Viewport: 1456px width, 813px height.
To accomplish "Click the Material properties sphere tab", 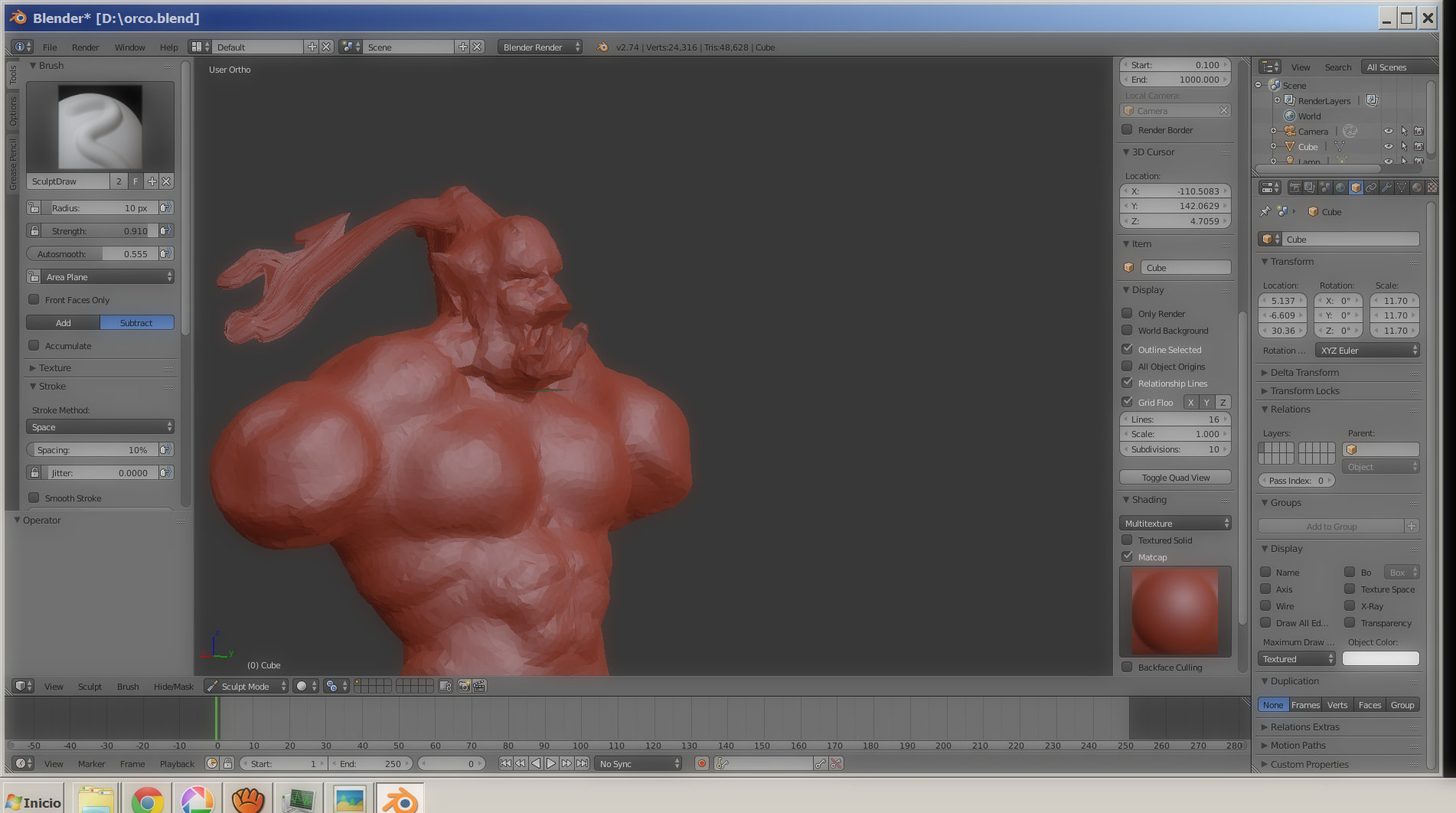I will point(1417,188).
